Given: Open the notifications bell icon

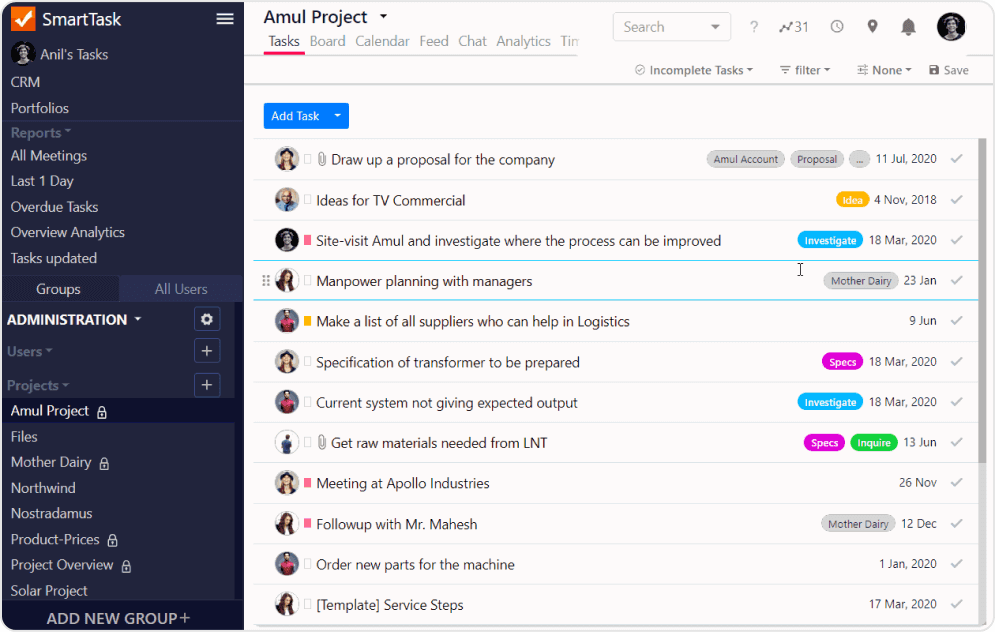Looking at the screenshot, I should tap(908, 27).
